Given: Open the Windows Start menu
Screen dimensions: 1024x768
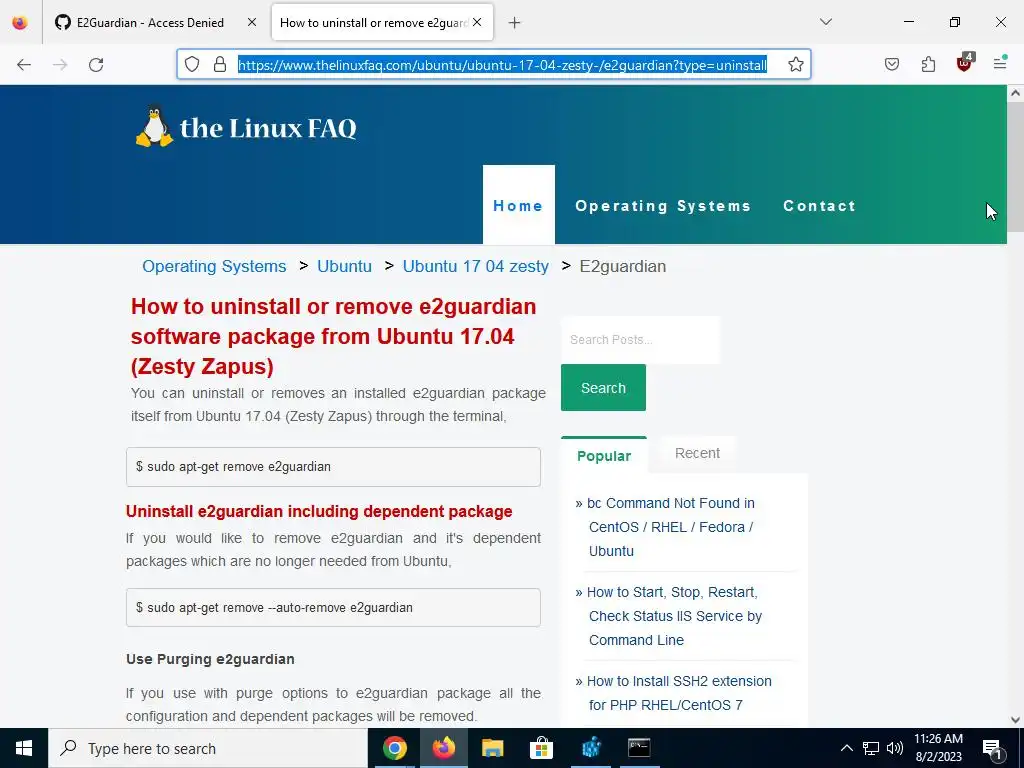Looking at the screenshot, I should tap(24, 748).
